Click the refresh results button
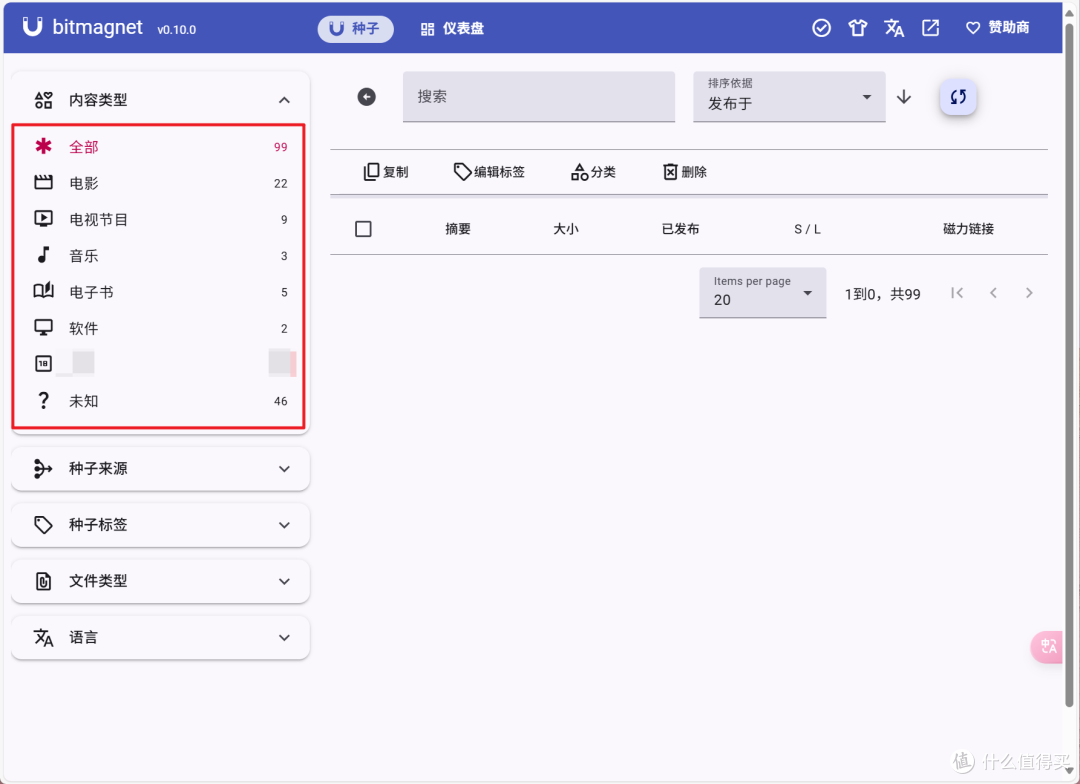The width and height of the screenshot is (1080, 784). pyautogui.click(x=958, y=97)
